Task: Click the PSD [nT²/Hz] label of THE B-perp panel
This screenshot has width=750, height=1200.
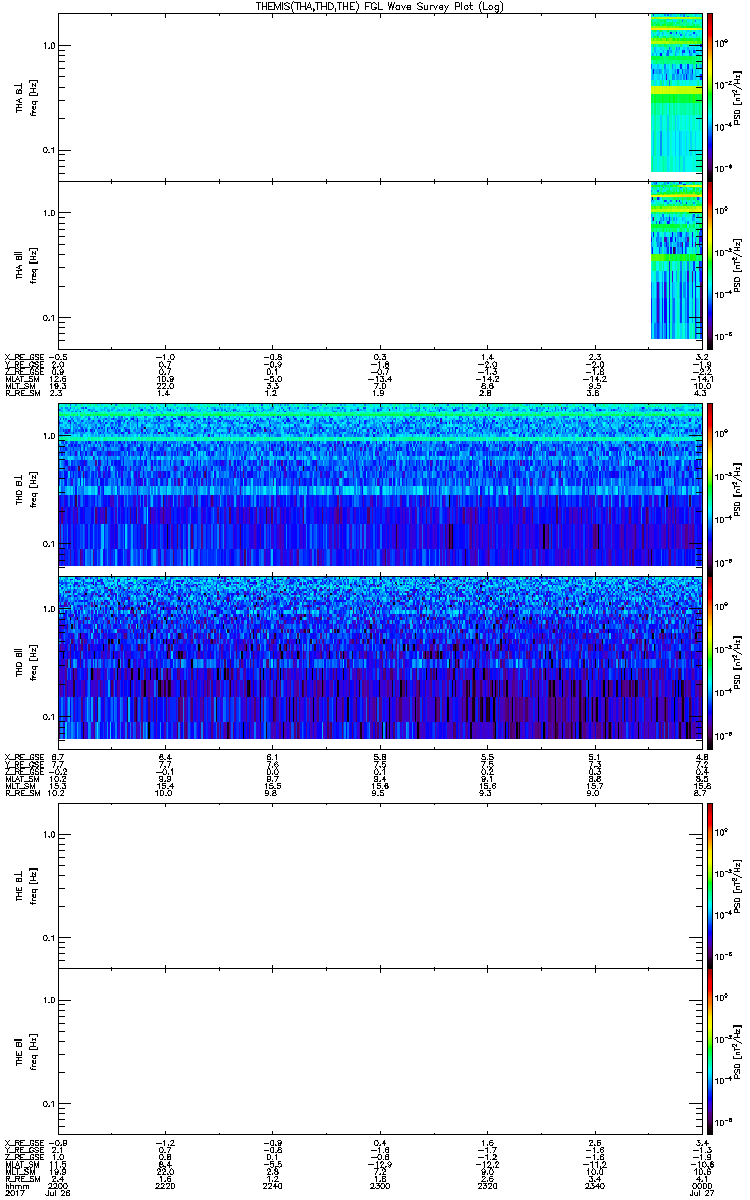Action: point(736,884)
